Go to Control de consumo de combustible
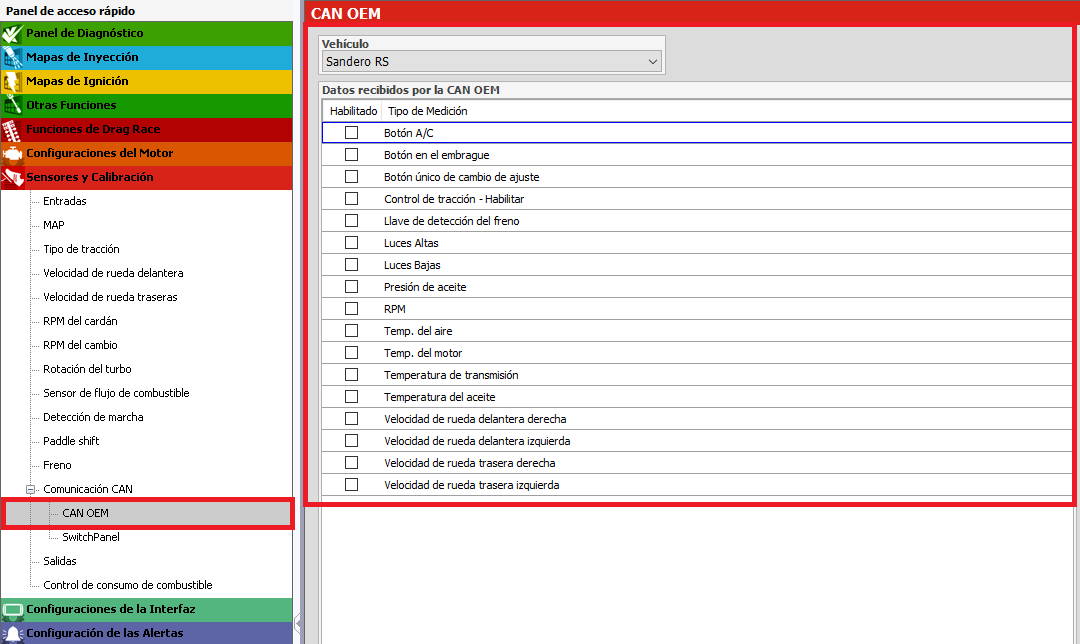The image size is (1080, 644). point(127,585)
